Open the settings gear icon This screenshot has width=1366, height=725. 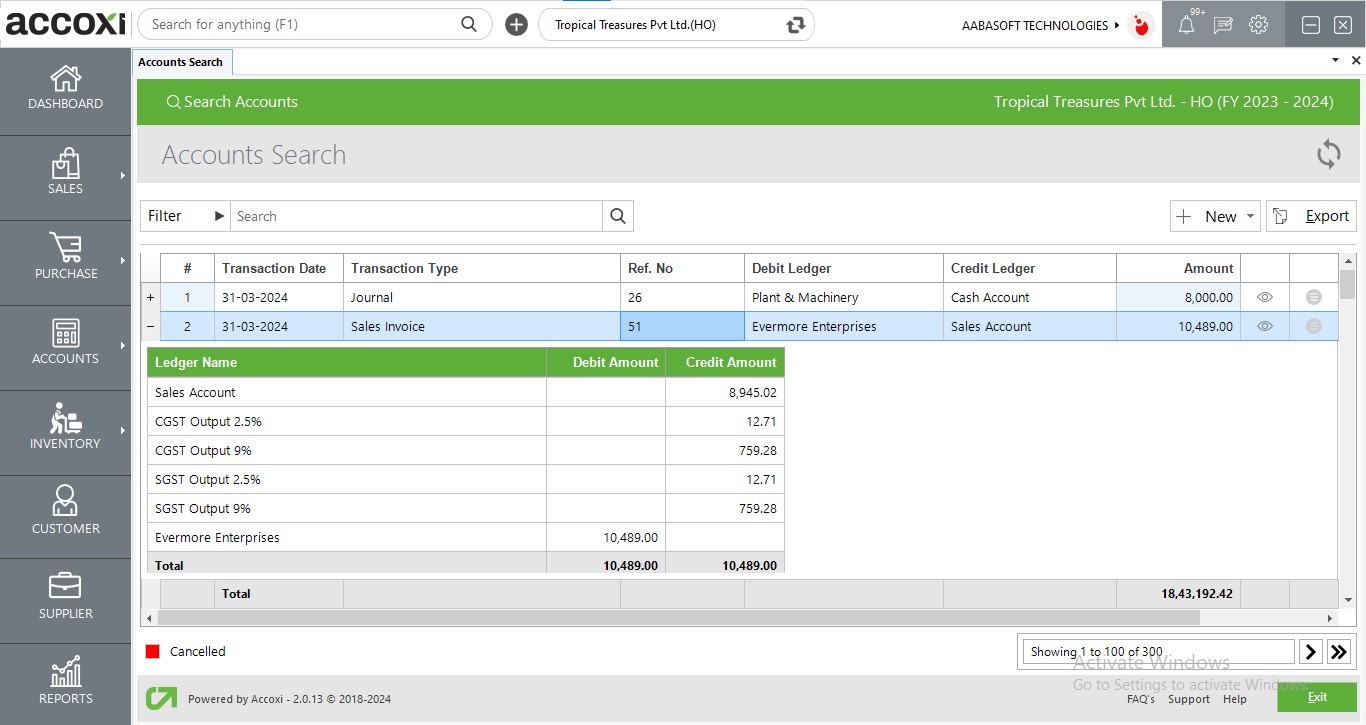1257,24
